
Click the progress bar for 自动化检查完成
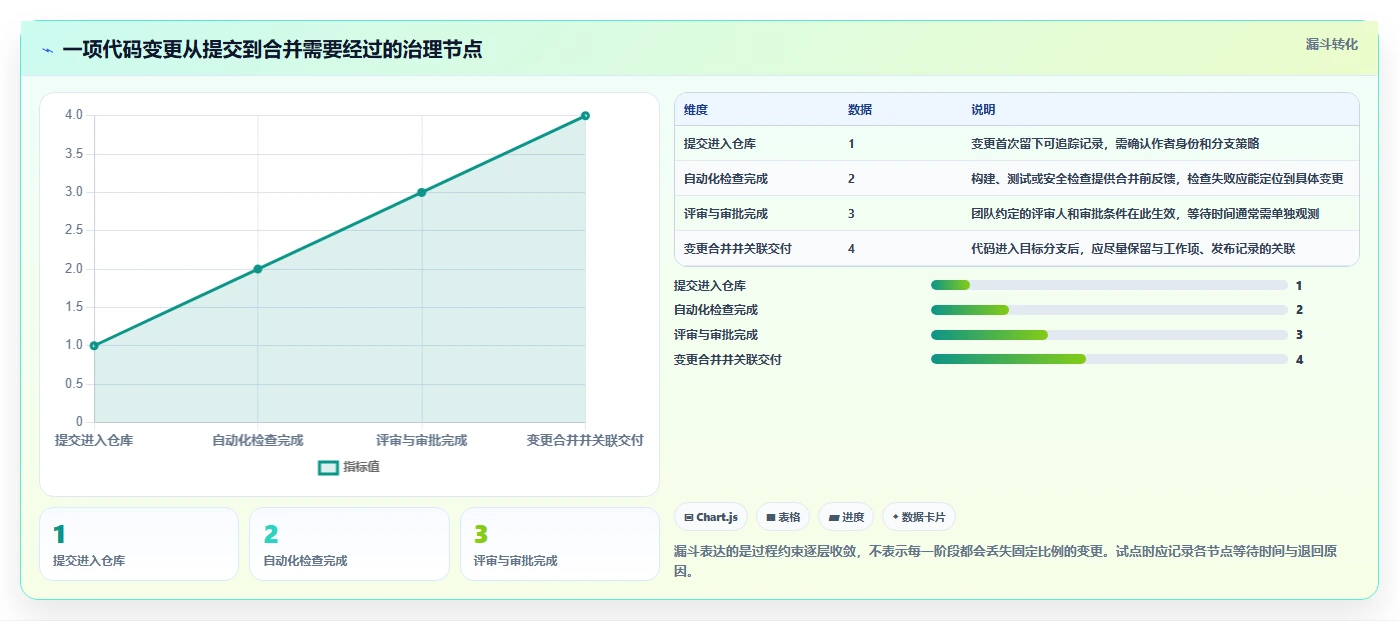1109,310
